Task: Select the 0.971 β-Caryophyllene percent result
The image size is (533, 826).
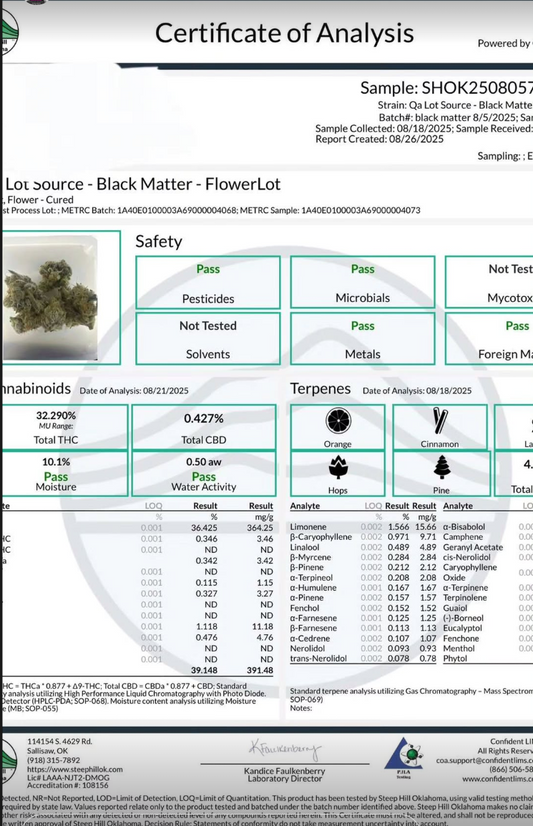Action: tap(399, 537)
